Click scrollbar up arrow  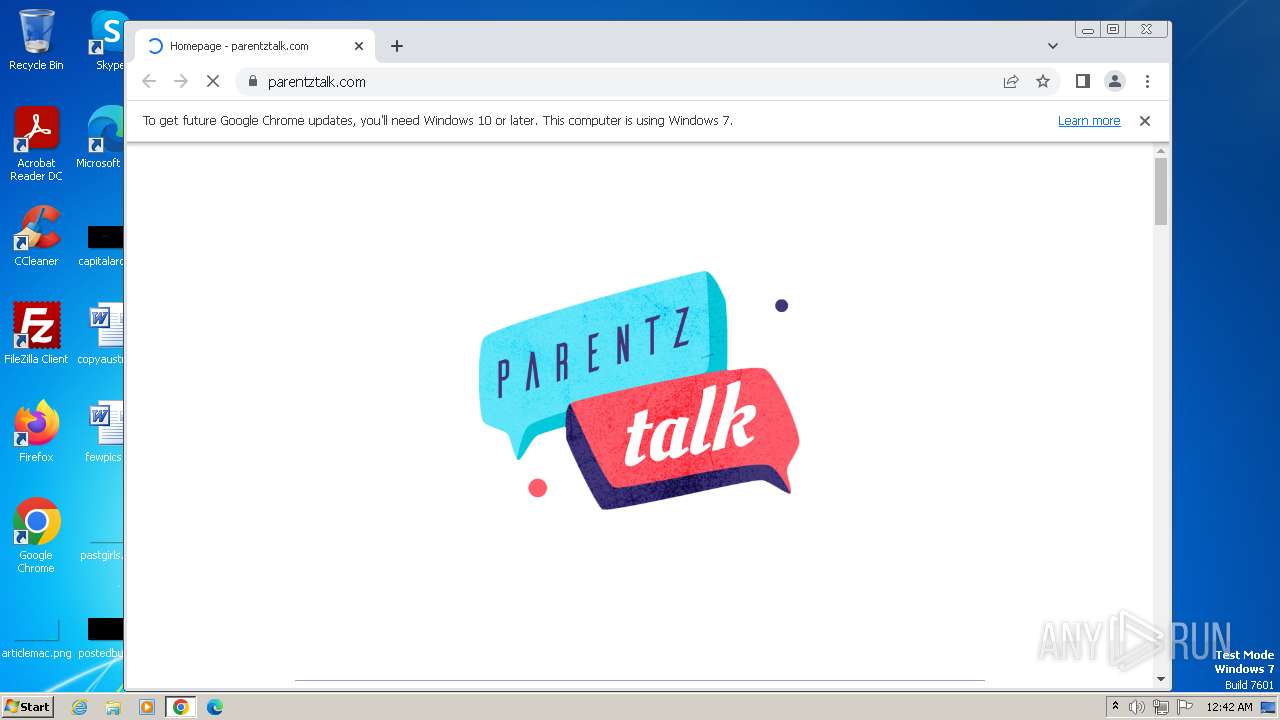[1161, 151]
